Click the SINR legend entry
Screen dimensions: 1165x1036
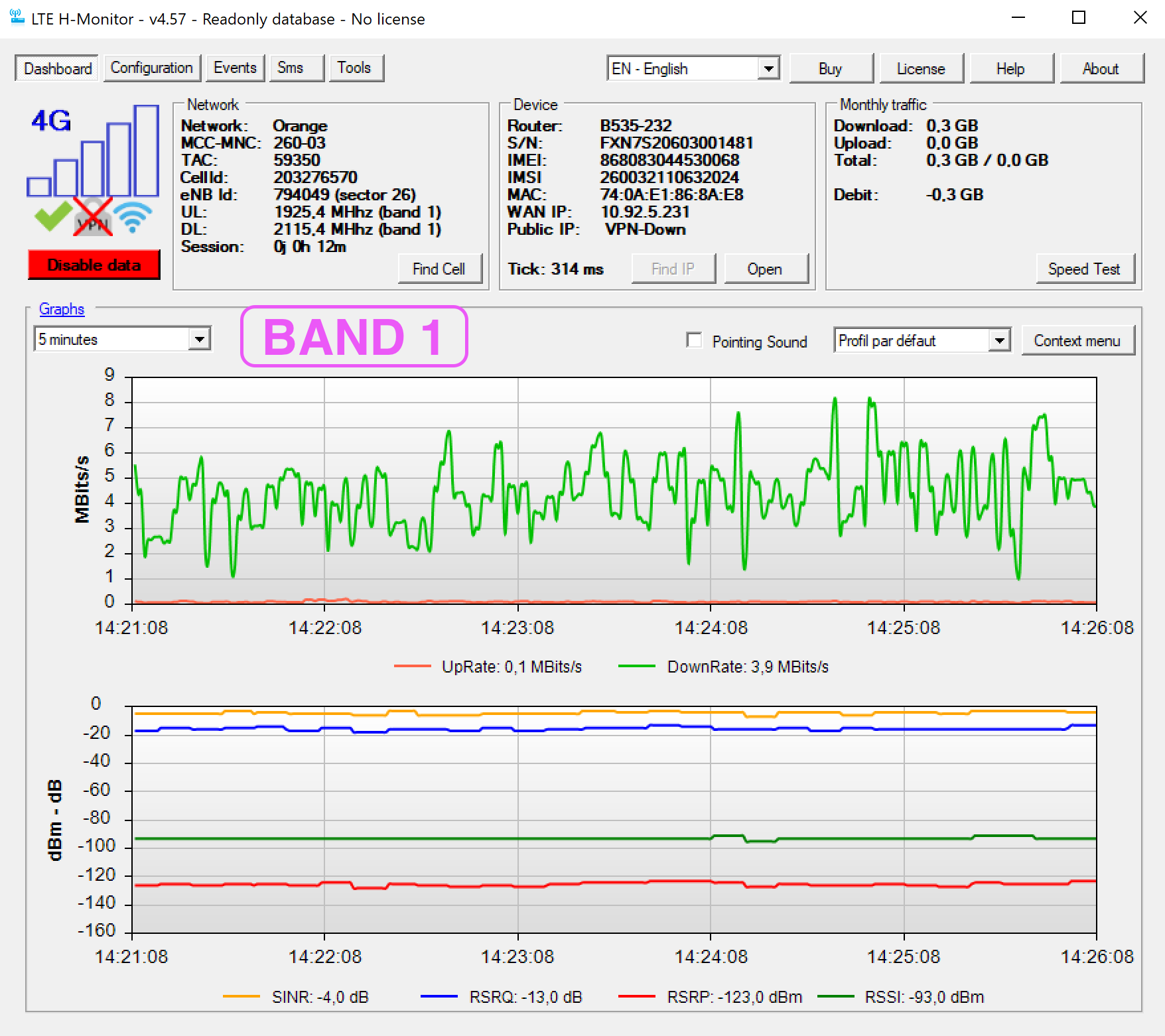click(x=296, y=997)
